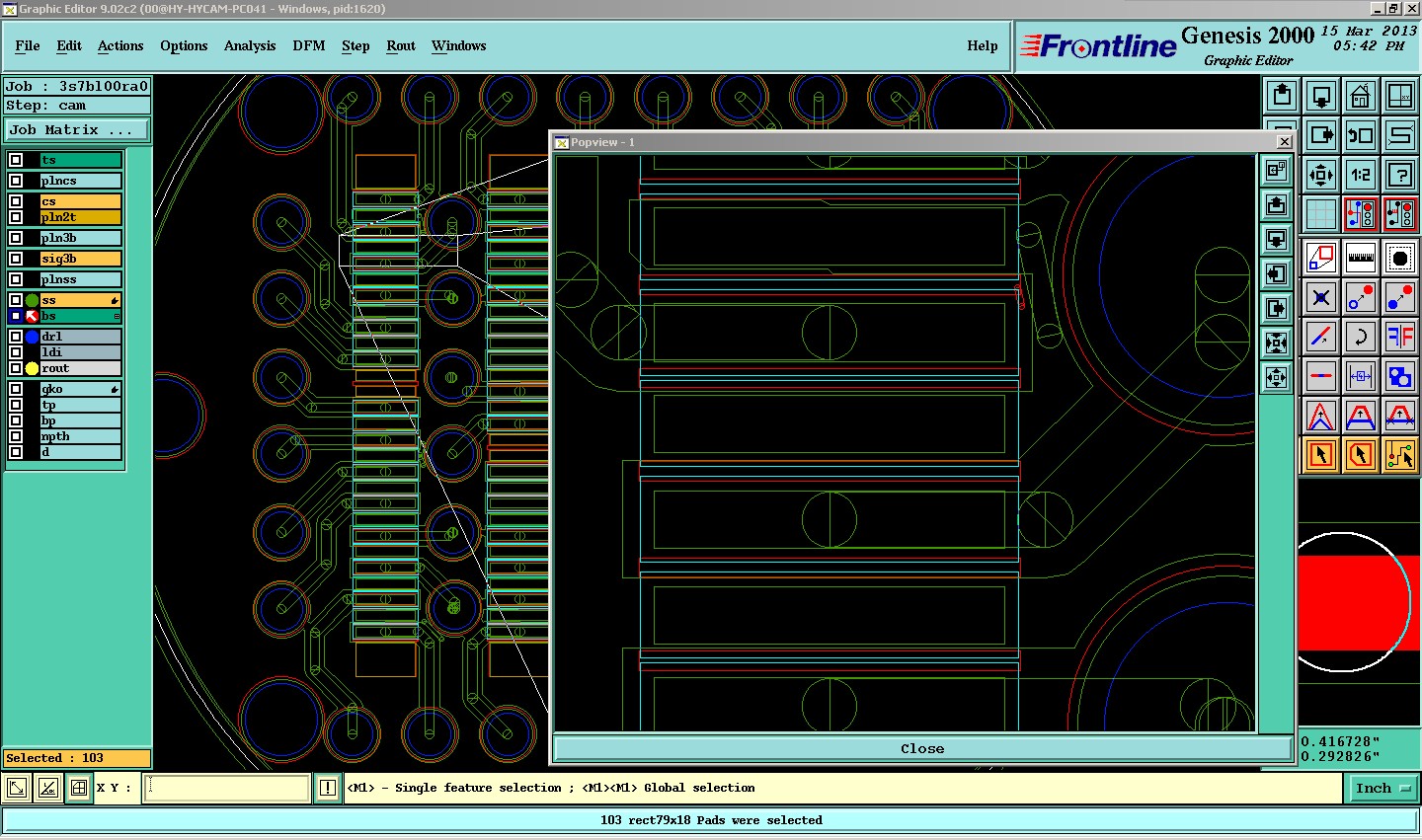Image resolution: width=1422 pixels, height=840 pixels.
Task: Click the question mark query icon
Action: [1400, 175]
